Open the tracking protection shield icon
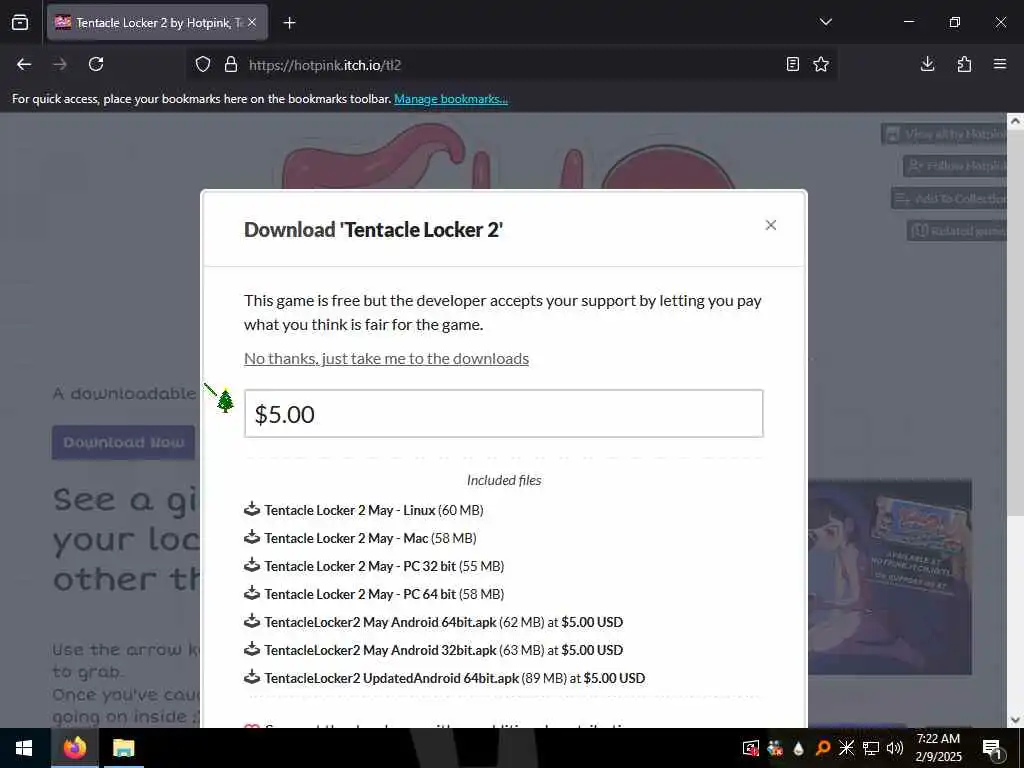 [x=203, y=65]
